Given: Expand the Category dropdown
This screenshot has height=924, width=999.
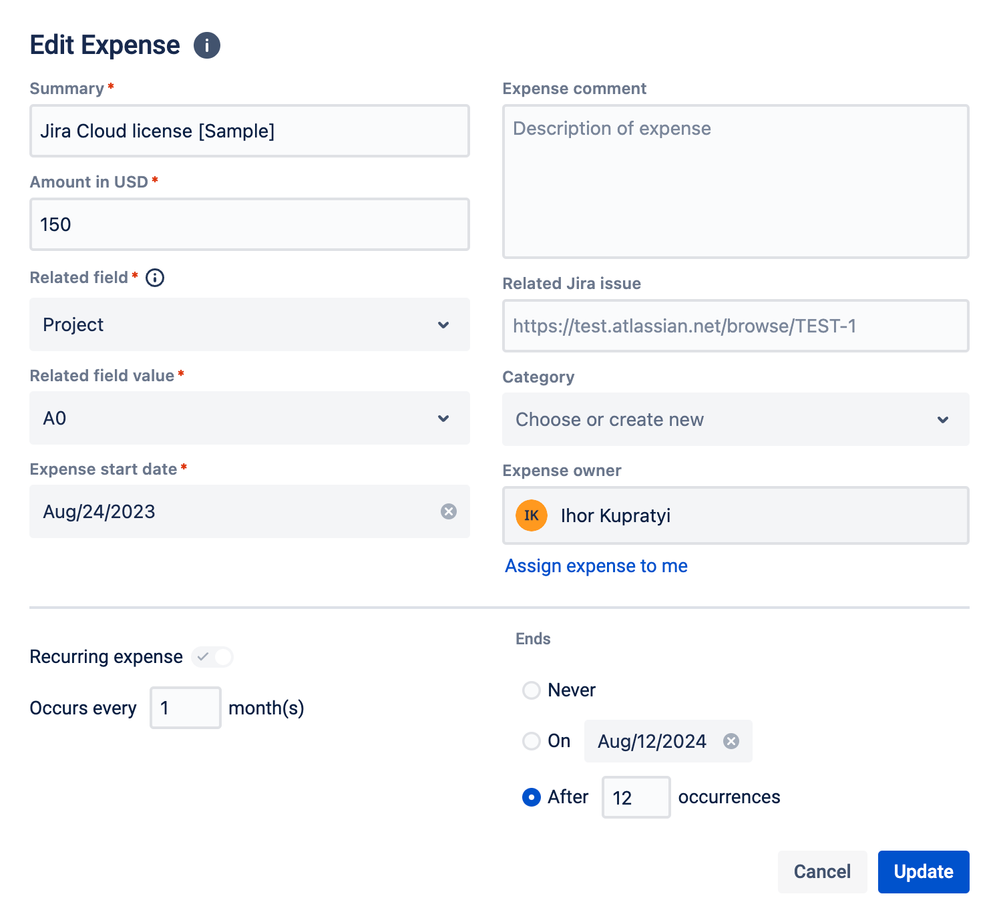Looking at the screenshot, I should 736,419.
